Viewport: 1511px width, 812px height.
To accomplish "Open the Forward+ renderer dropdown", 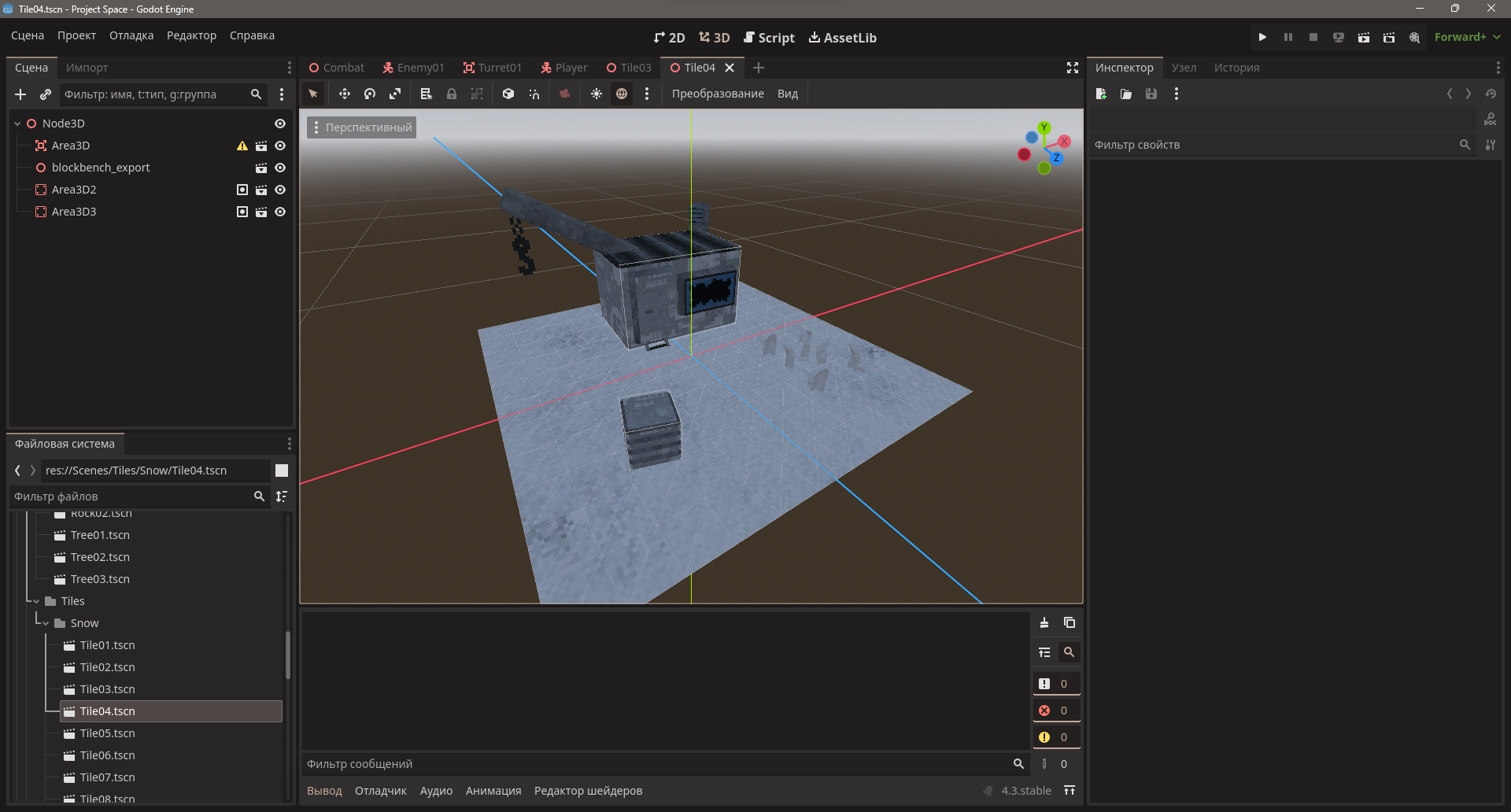I will (x=1467, y=37).
